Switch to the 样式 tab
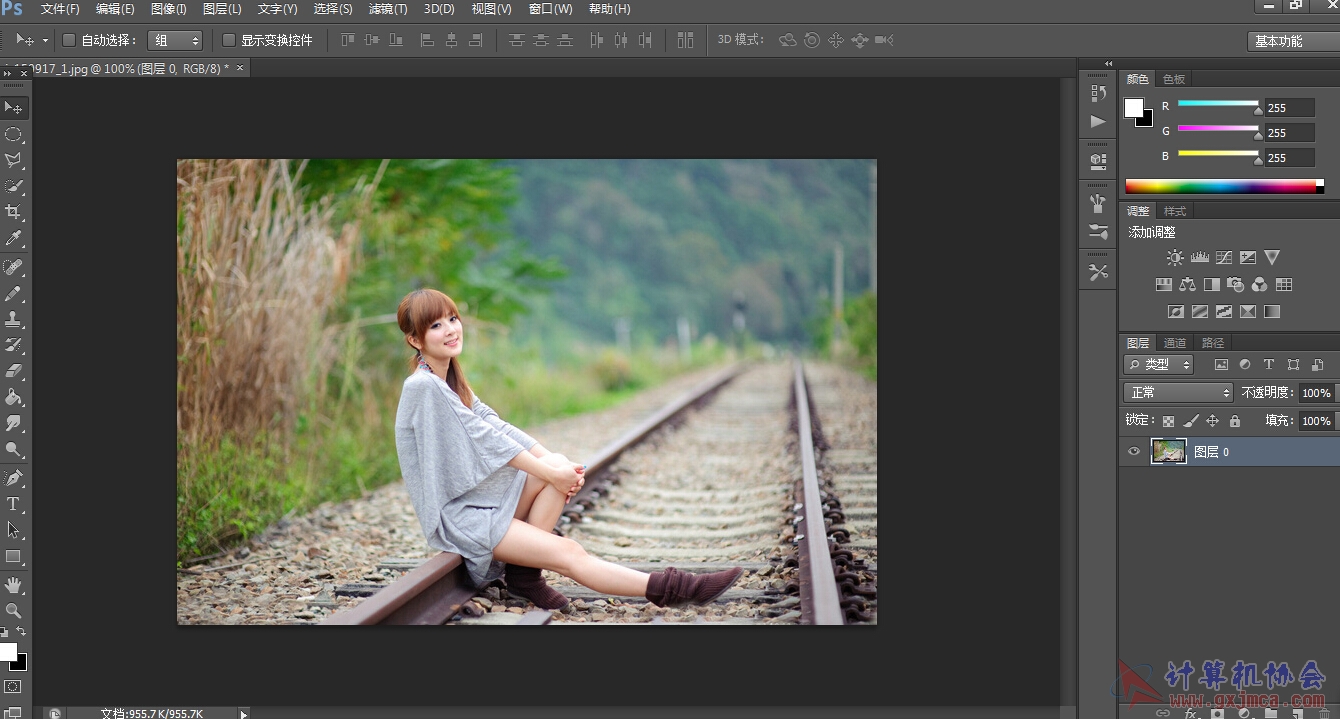The width and height of the screenshot is (1340, 719). click(1175, 211)
